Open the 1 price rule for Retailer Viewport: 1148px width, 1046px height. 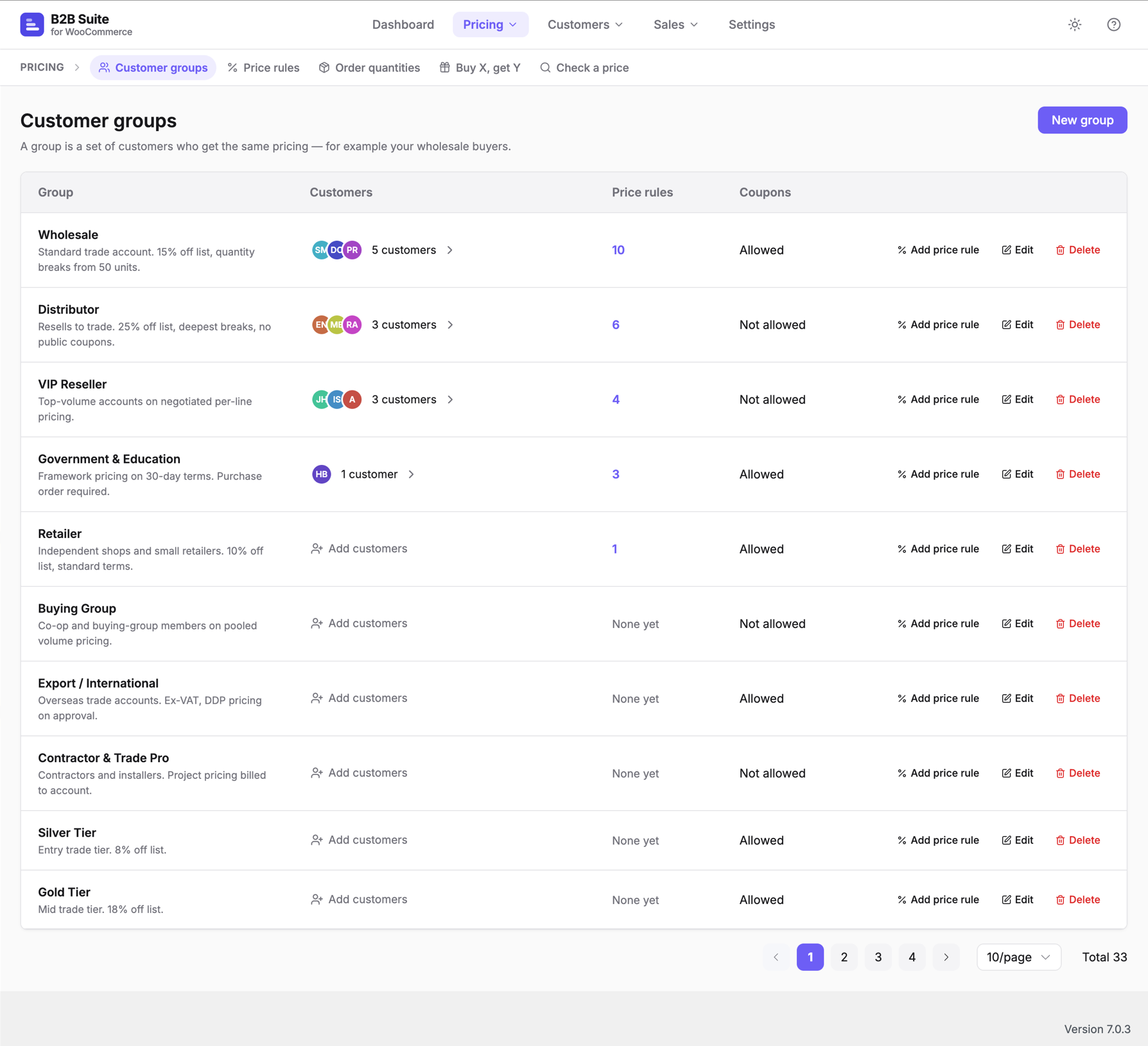614,549
